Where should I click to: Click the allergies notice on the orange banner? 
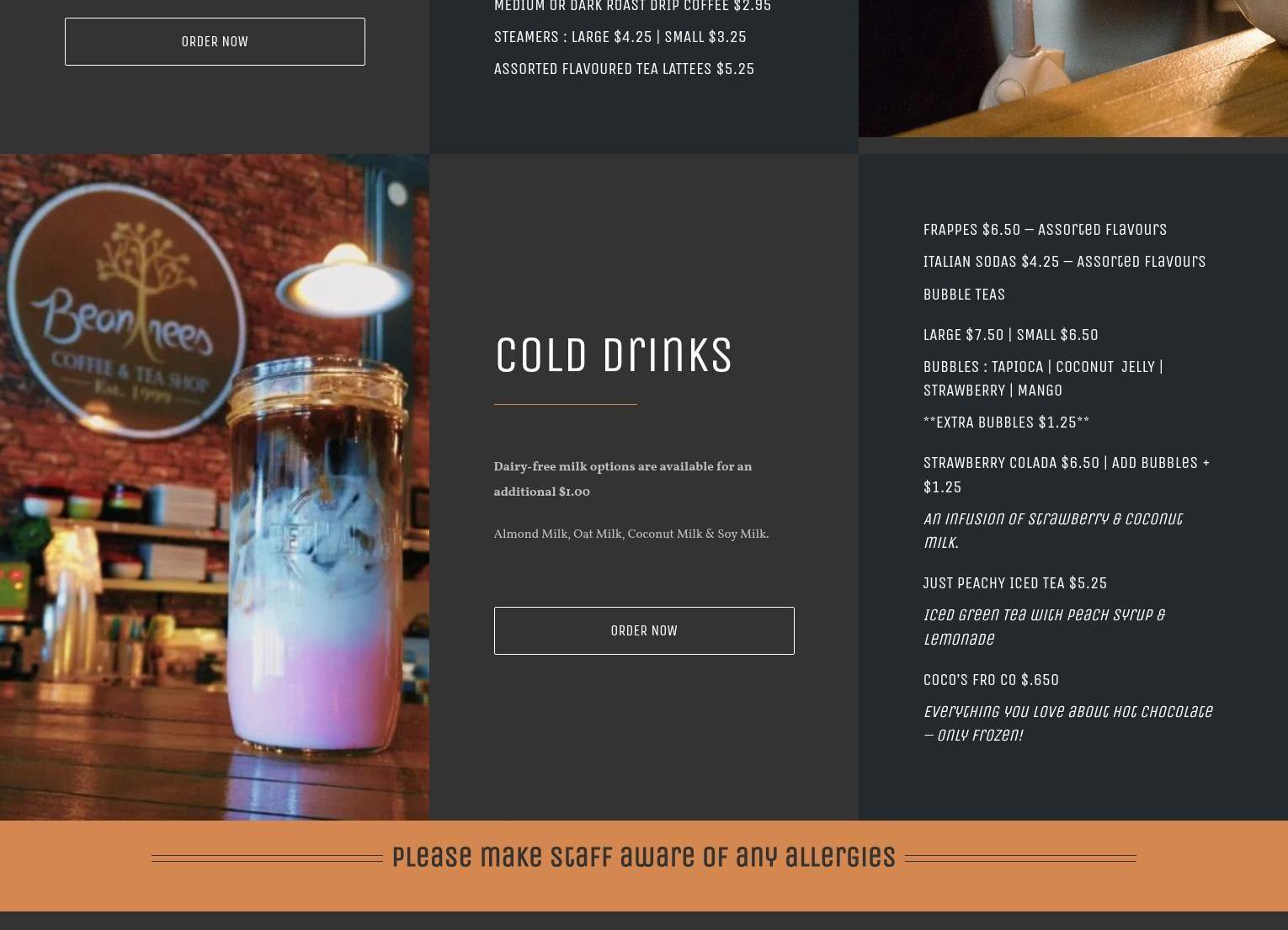click(x=644, y=857)
